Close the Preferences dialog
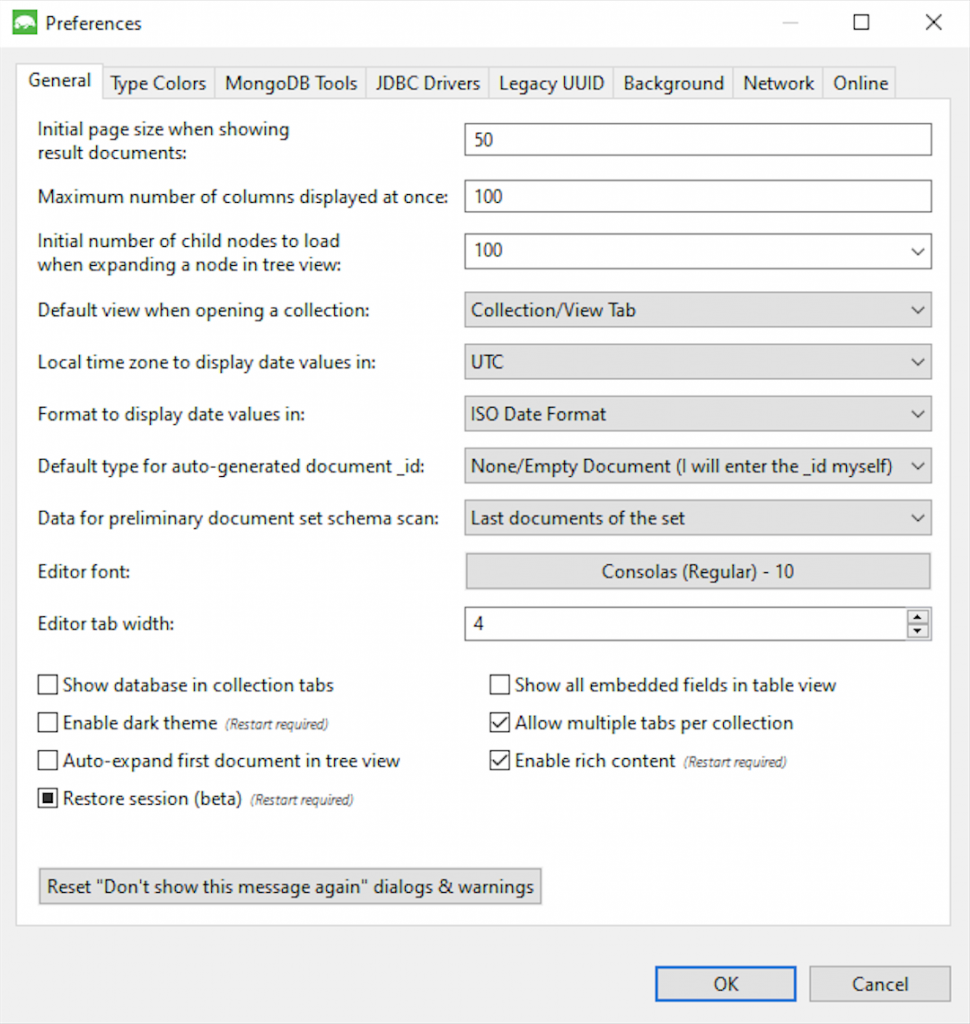 [x=933, y=23]
